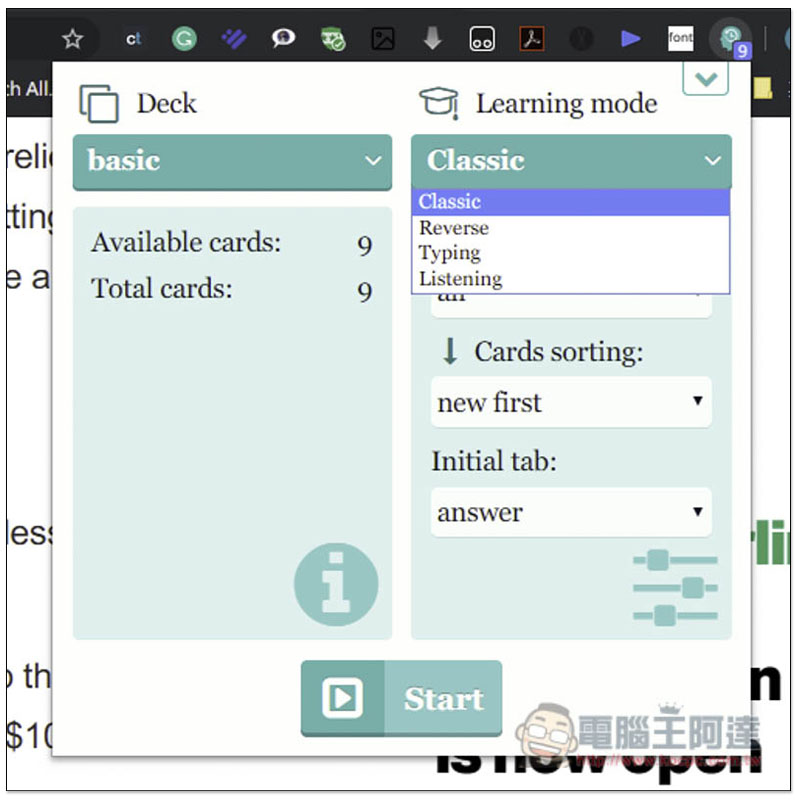Click the bookmark star icon
The height and width of the screenshot is (800, 797).
tap(72, 39)
